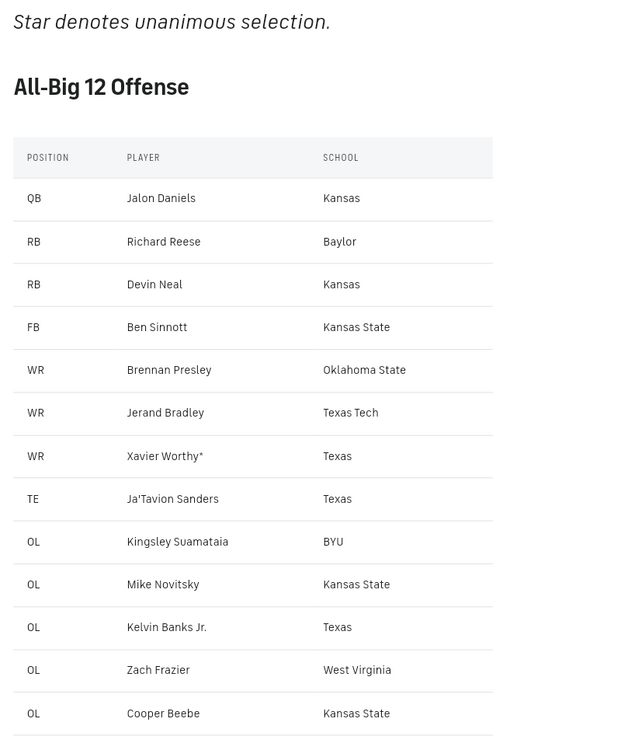Viewport: 621px width, 750px height.
Task: Select Kelvin Banks Jr. in the table
Action: 166,628
